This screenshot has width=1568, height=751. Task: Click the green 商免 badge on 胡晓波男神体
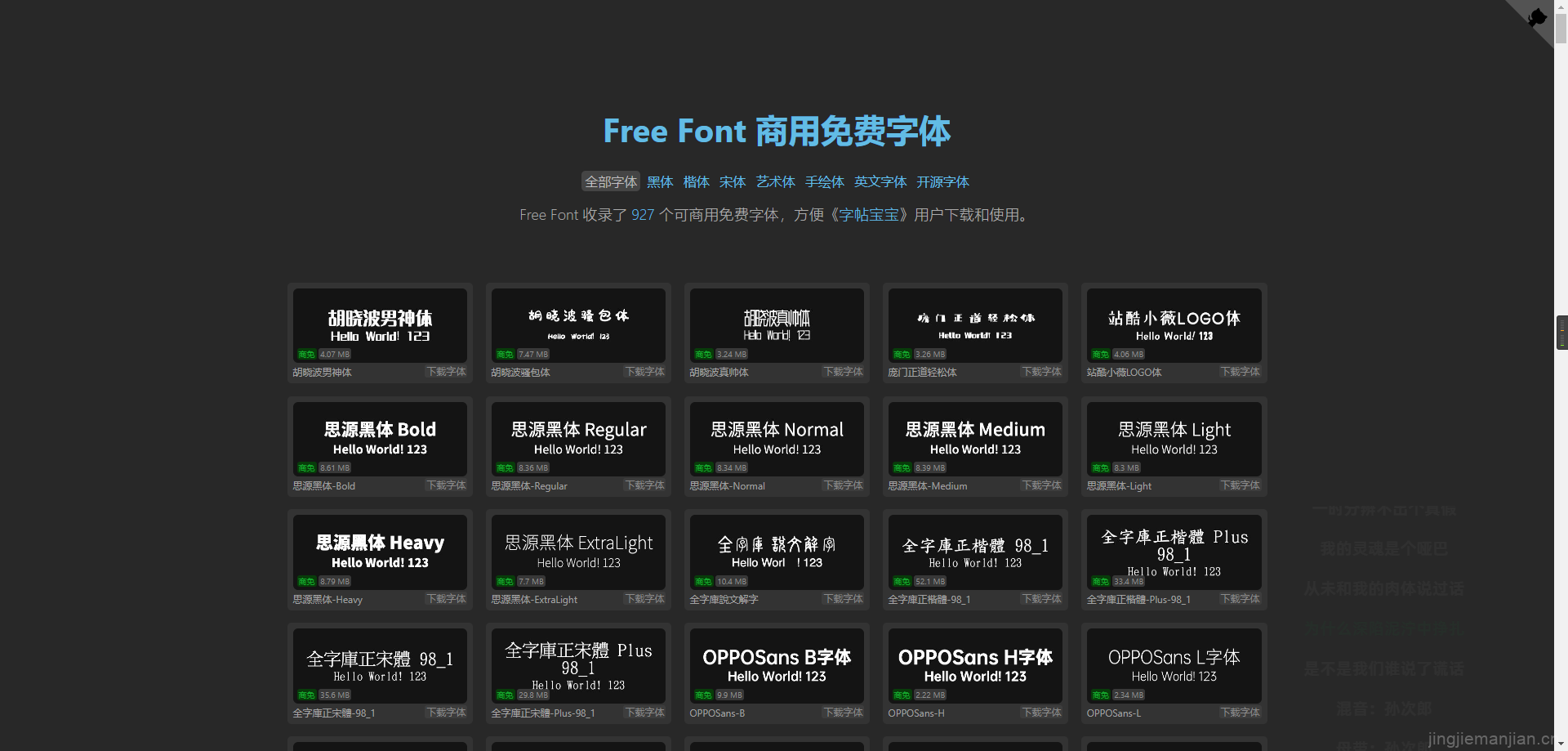coord(306,355)
